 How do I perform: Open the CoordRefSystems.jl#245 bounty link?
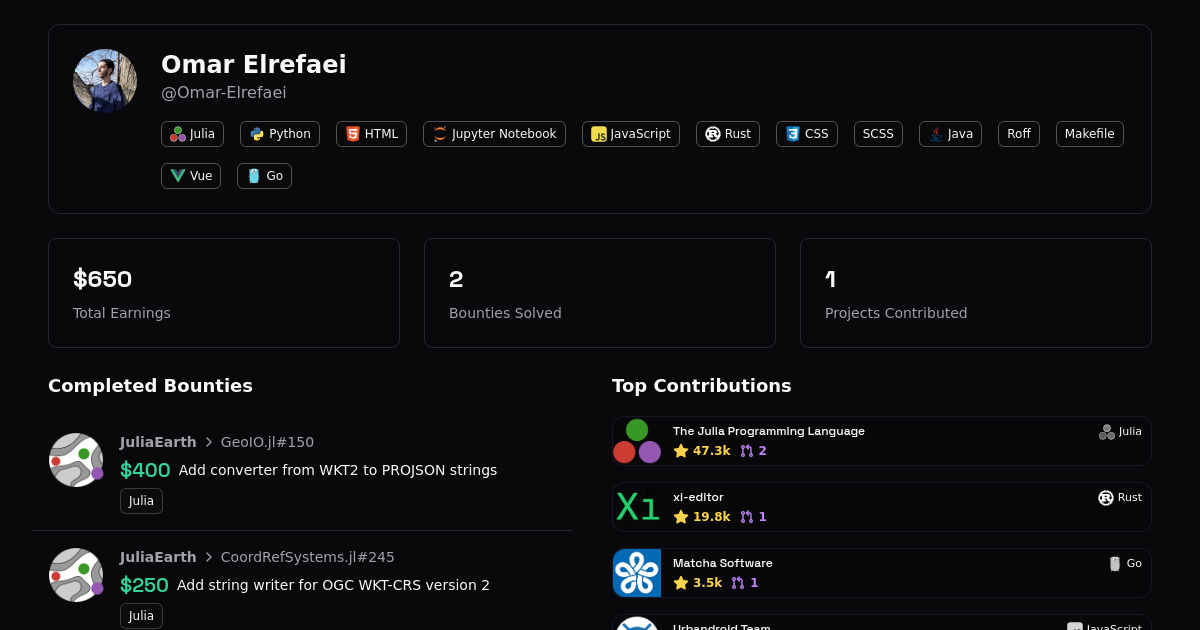tap(307, 557)
